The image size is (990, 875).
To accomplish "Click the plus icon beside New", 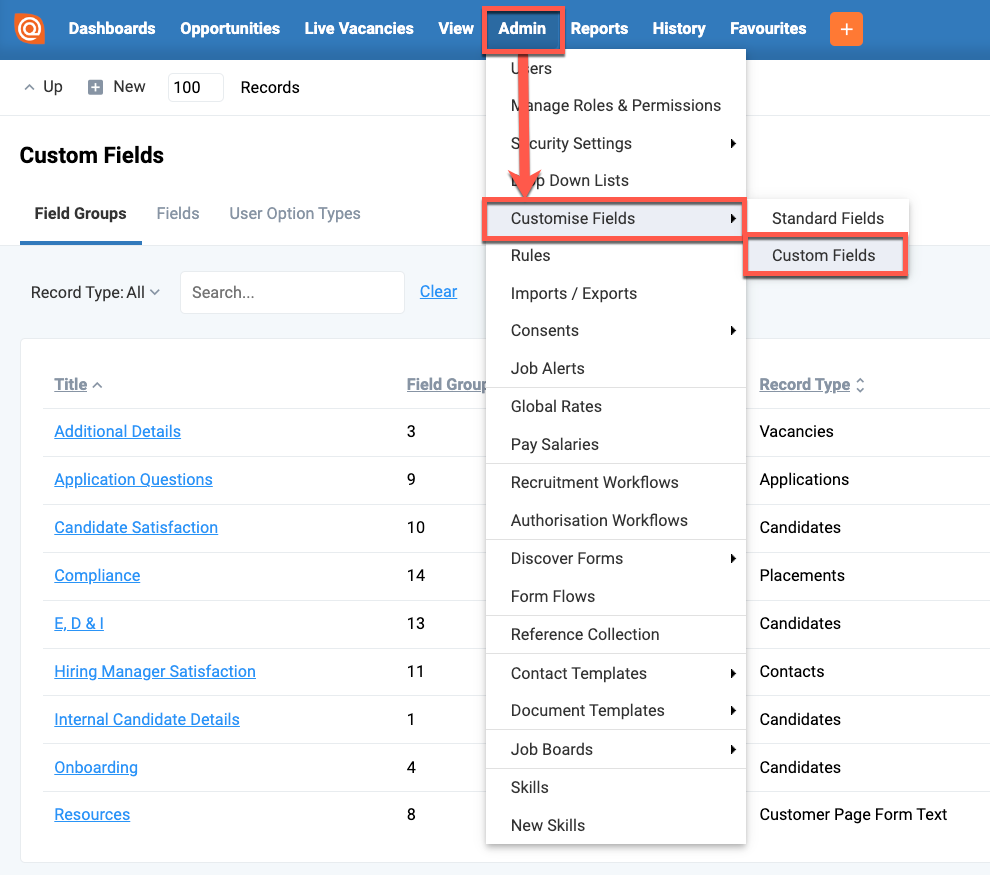I will [x=94, y=87].
